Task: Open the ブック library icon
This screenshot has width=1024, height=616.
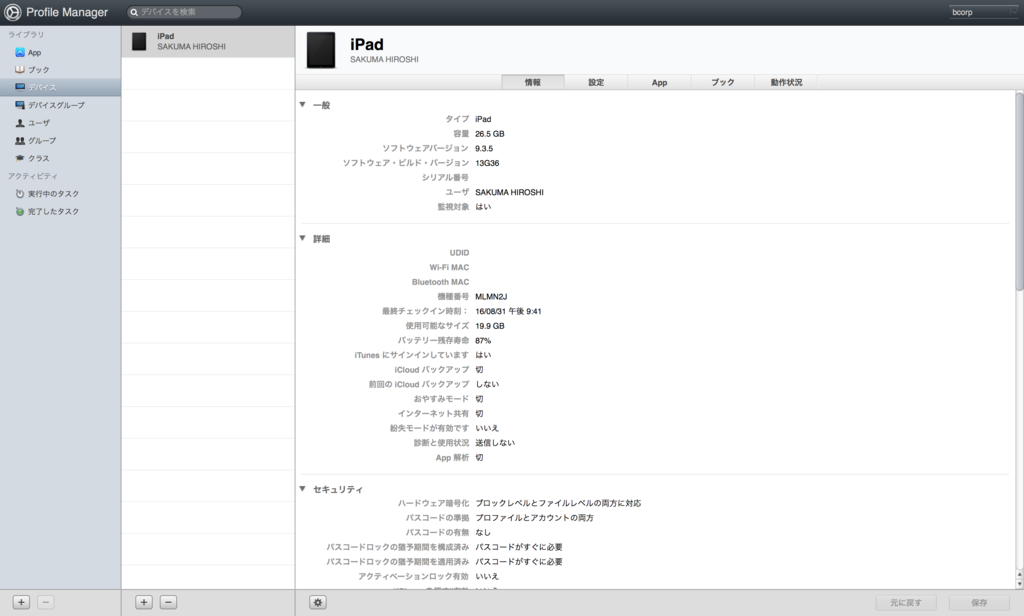Action: point(20,69)
